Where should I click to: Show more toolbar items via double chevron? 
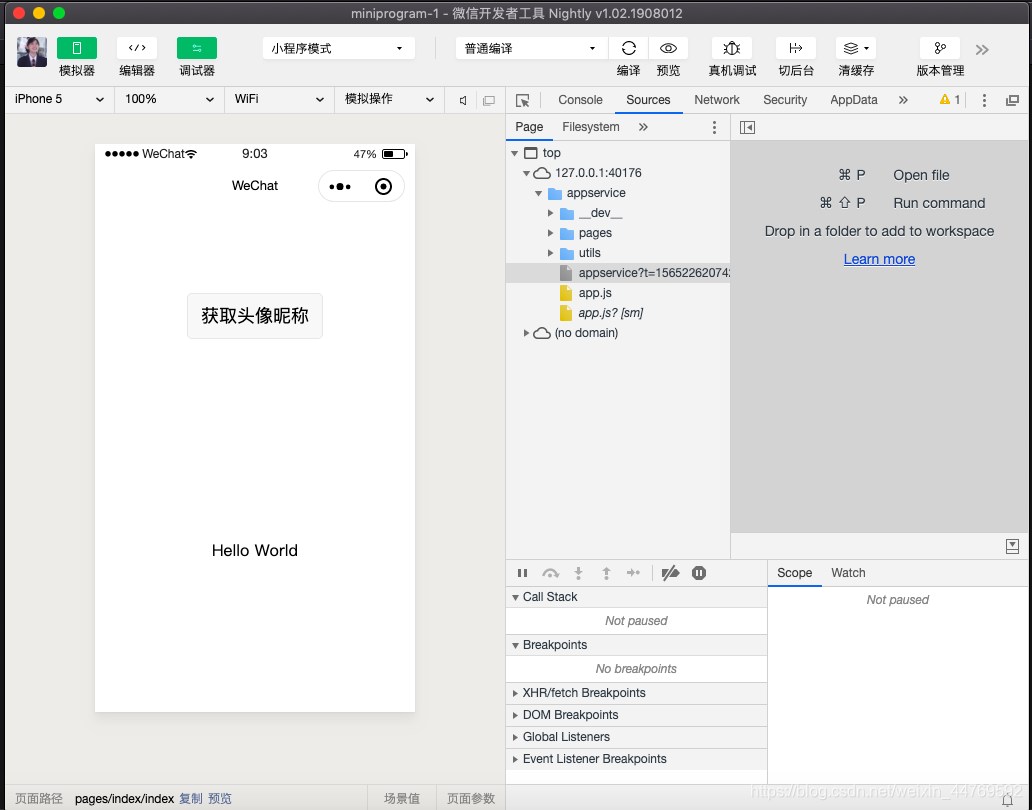point(982,50)
